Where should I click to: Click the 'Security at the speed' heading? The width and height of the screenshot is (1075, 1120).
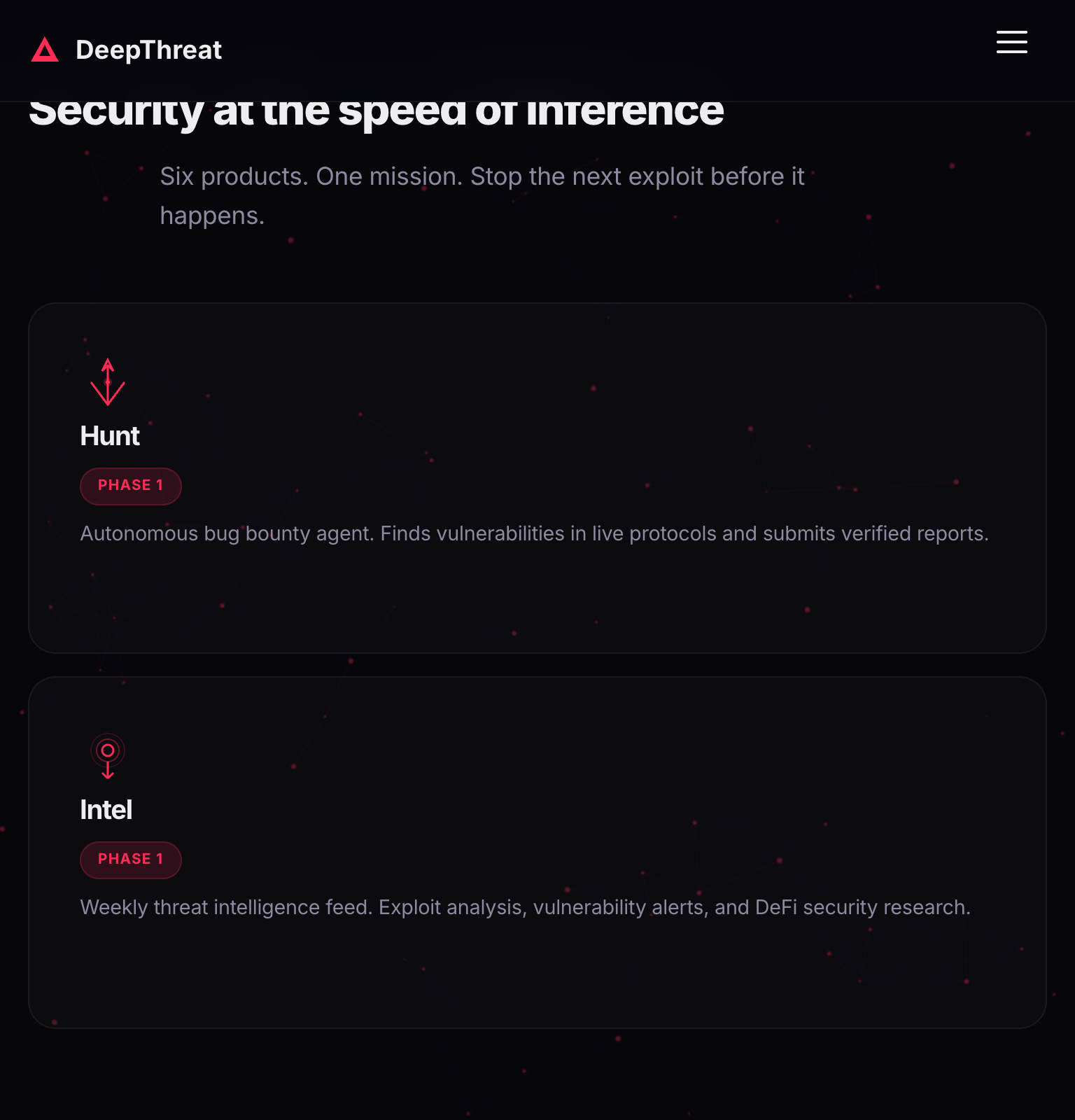click(x=377, y=113)
